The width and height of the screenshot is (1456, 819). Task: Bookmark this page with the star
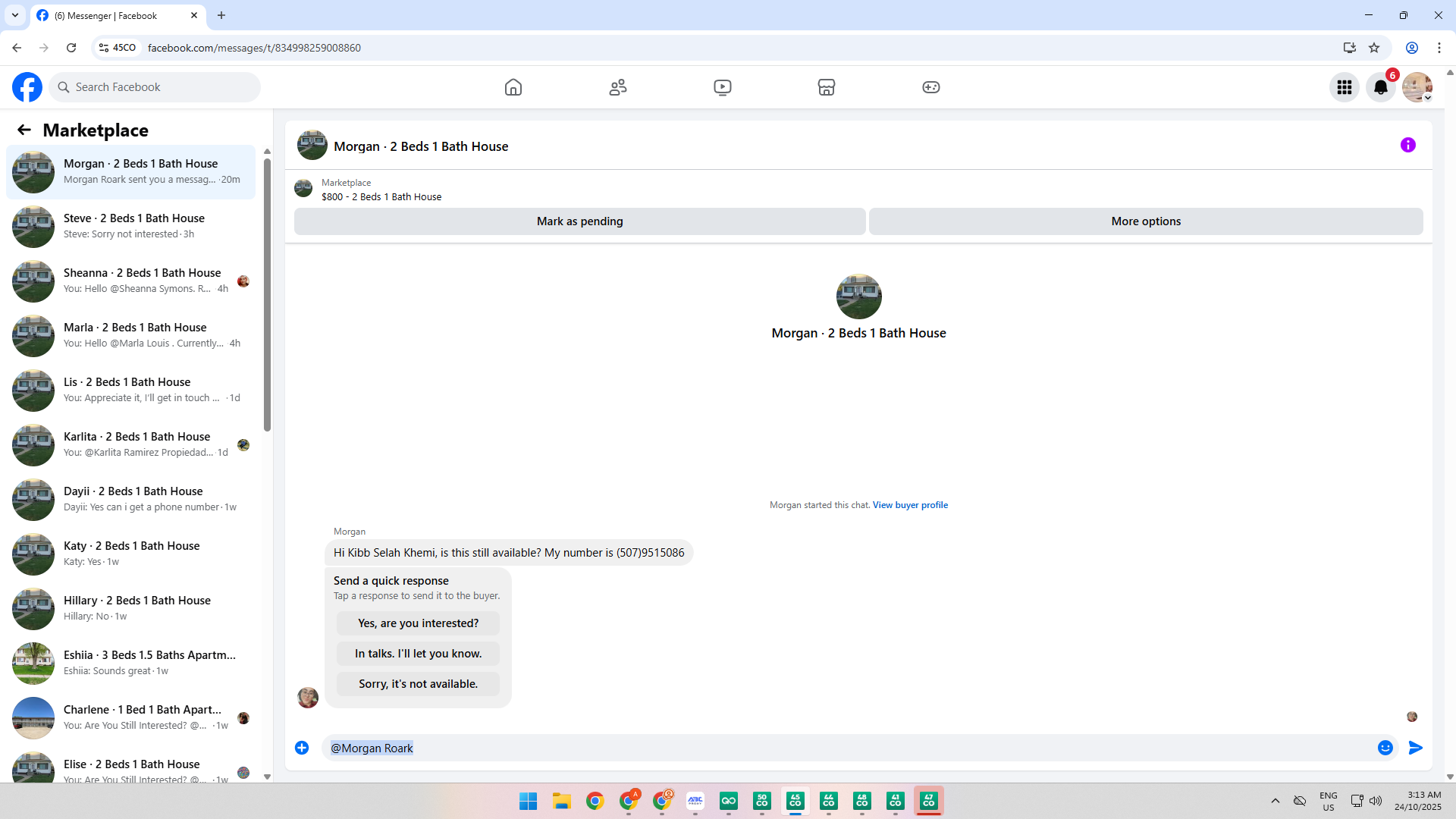(1374, 48)
